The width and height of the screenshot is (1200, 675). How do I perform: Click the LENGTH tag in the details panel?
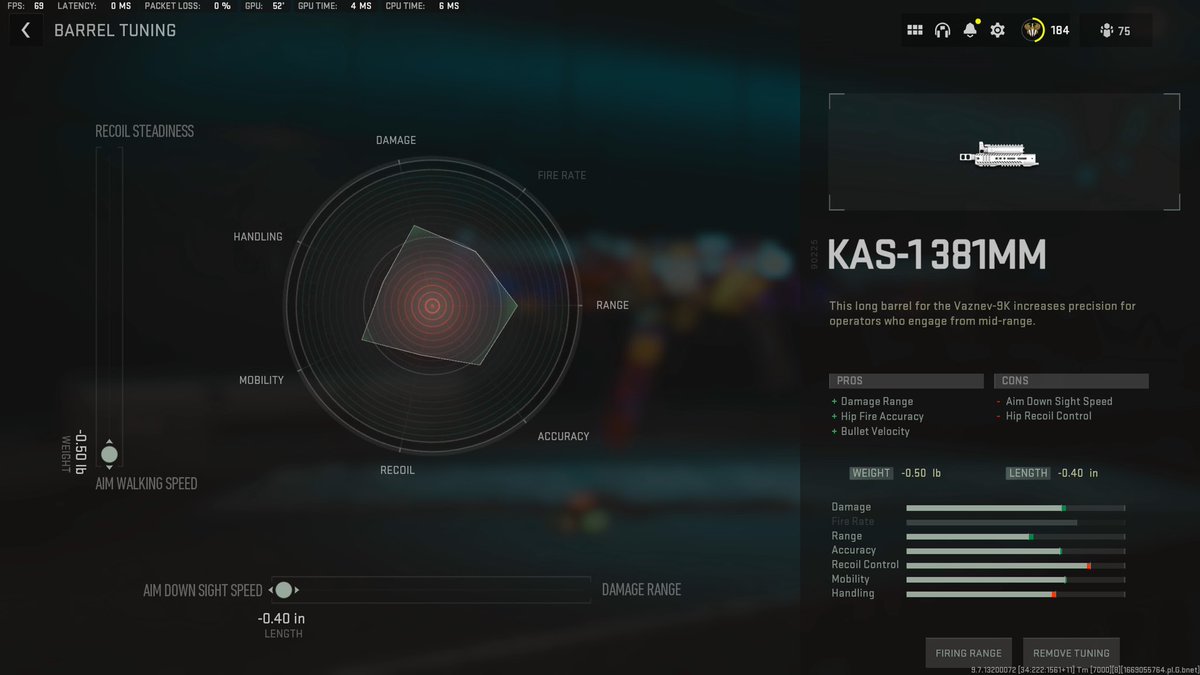point(1028,473)
